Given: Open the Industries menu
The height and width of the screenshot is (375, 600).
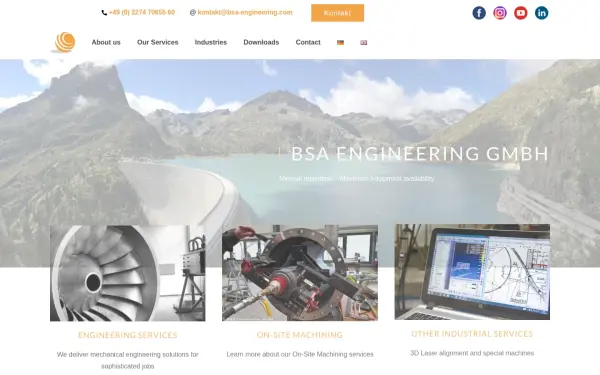Looking at the screenshot, I should tap(211, 42).
